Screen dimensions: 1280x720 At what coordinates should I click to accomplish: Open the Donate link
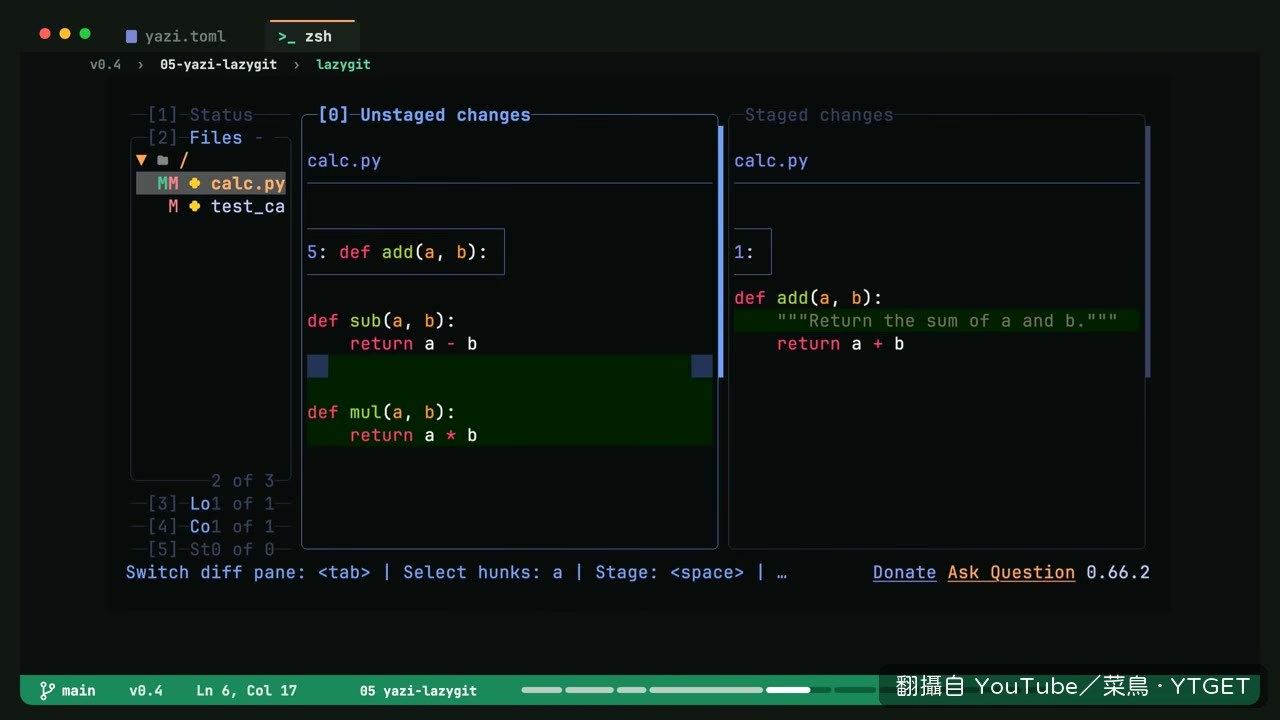904,573
